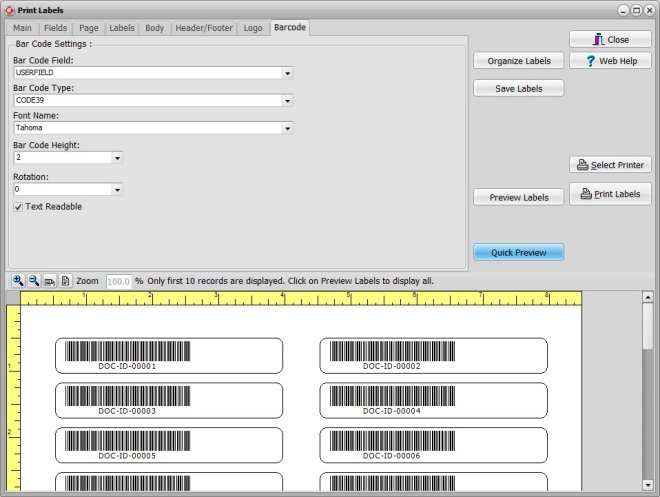Open the Fields tab

56,28
